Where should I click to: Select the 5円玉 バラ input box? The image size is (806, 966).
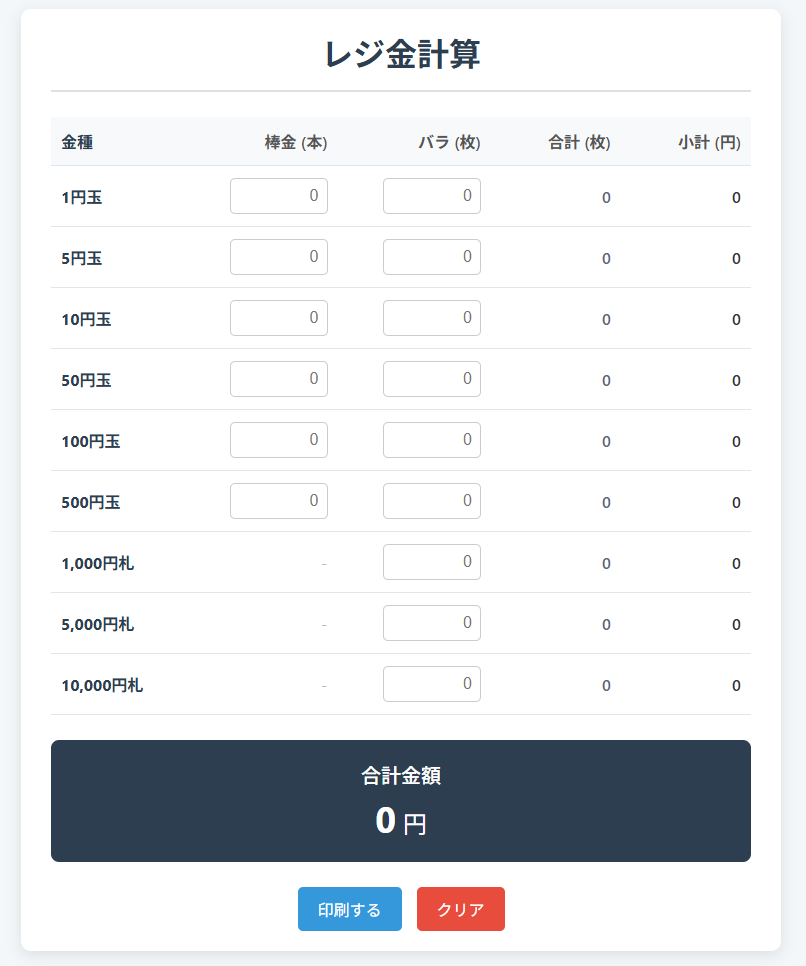point(431,257)
